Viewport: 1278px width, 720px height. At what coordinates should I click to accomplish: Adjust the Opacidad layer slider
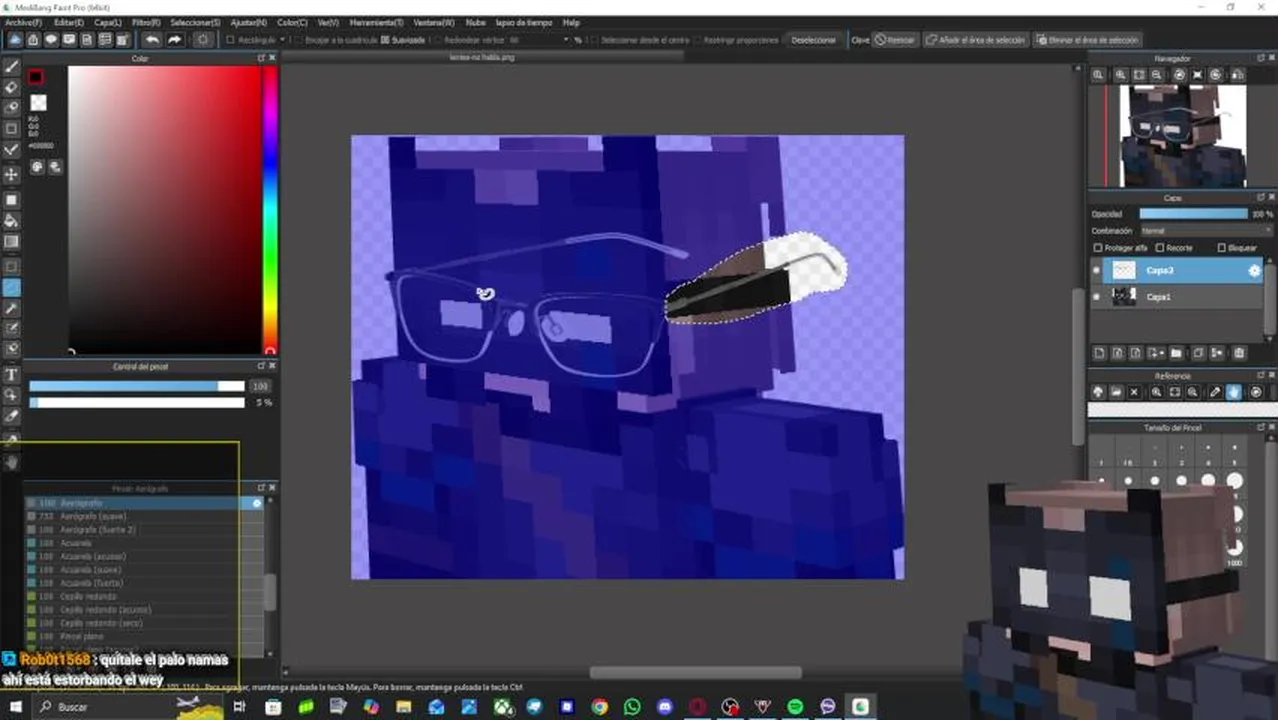[x=1193, y=214]
